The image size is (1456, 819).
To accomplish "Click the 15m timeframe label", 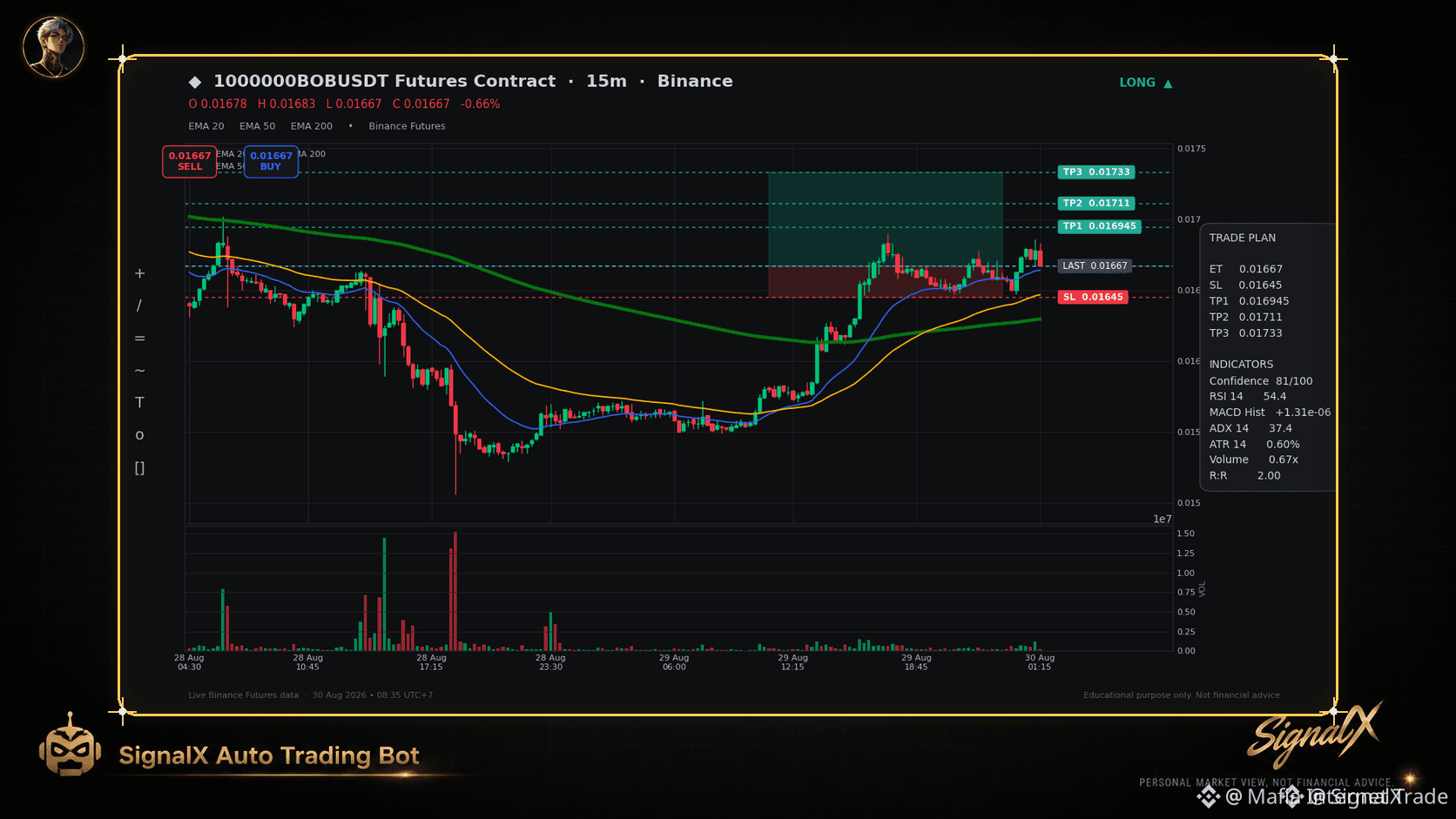I will pyautogui.click(x=606, y=81).
